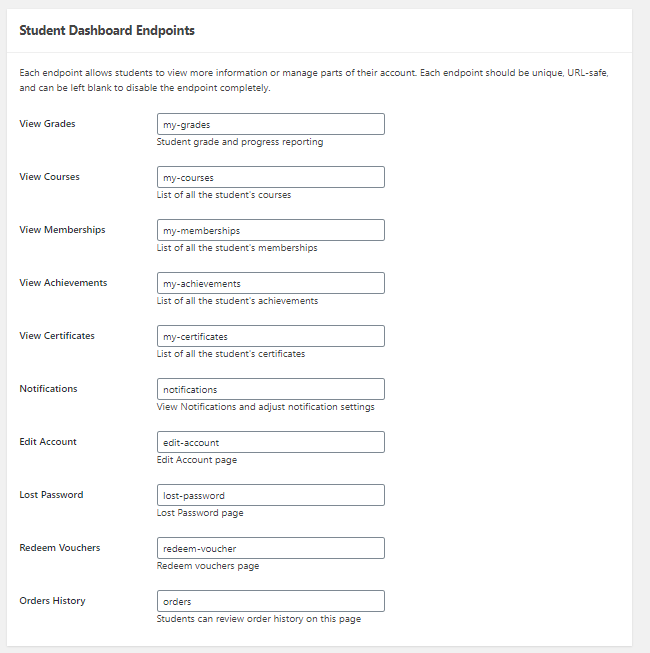Click the View Certificates label
Image resolution: width=650 pixels, height=653 pixels.
[57, 336]
